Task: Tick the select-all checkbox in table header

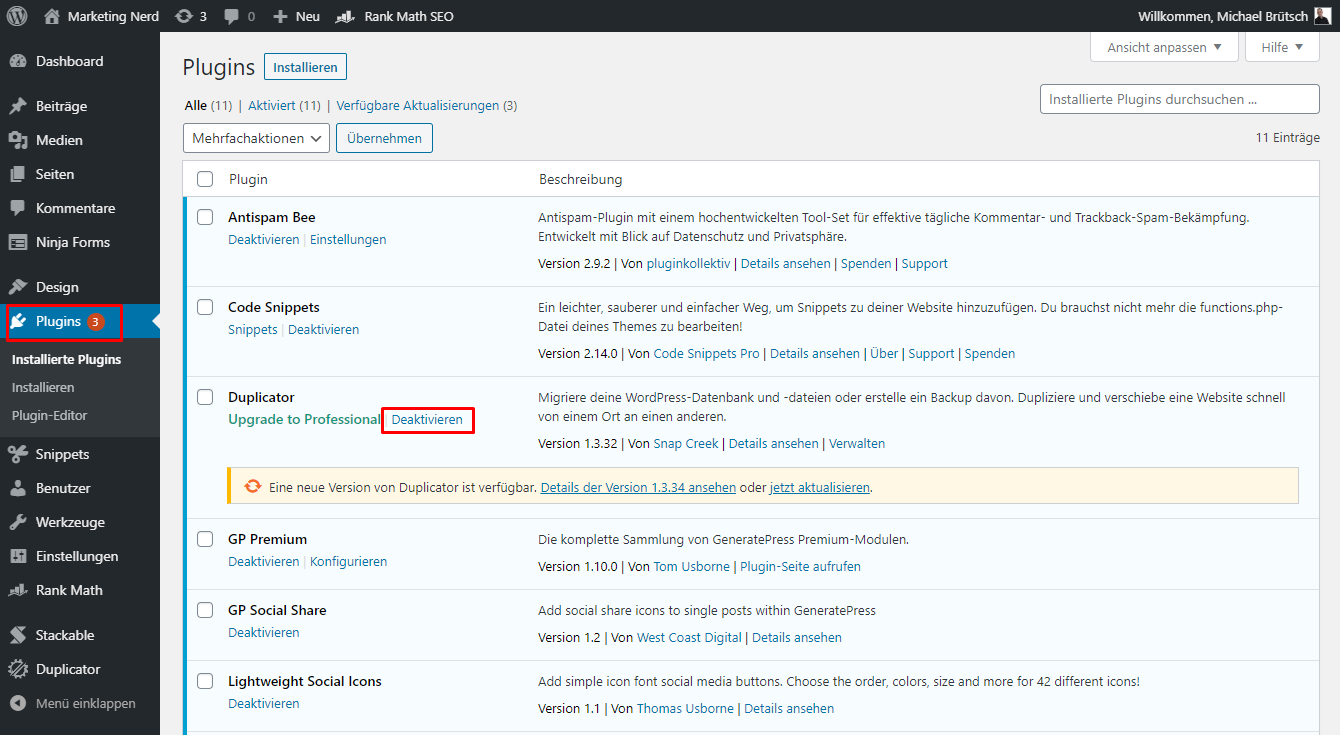Action: pos(205,179)
